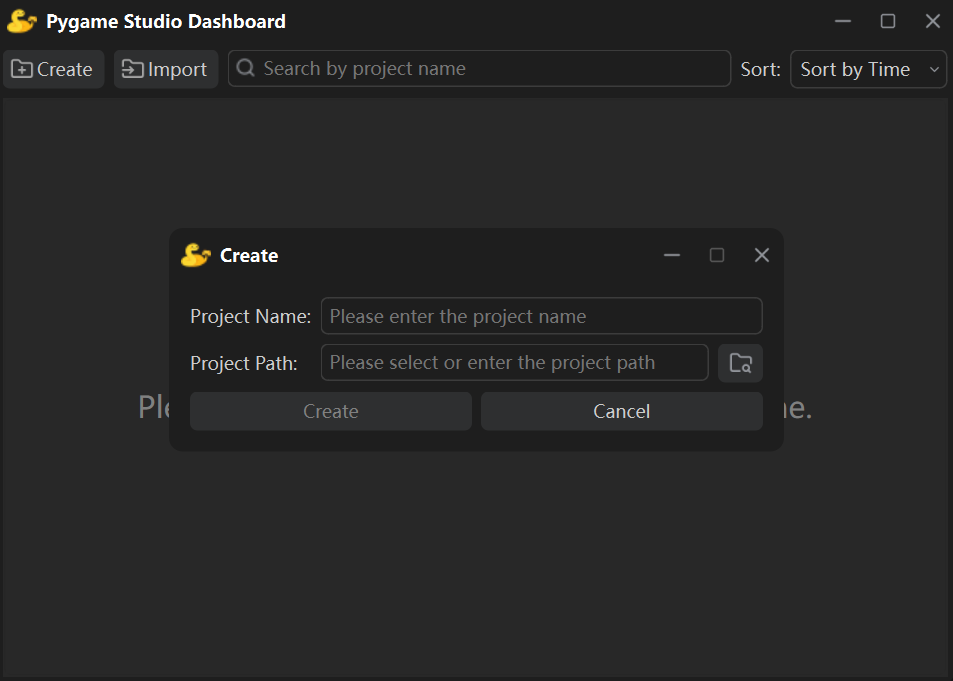Image resolution: width=953 pixels, height=681 pixels.
Task: Click the Create button in the dialog
Action: pyautogui.click(x=331, y=412)
